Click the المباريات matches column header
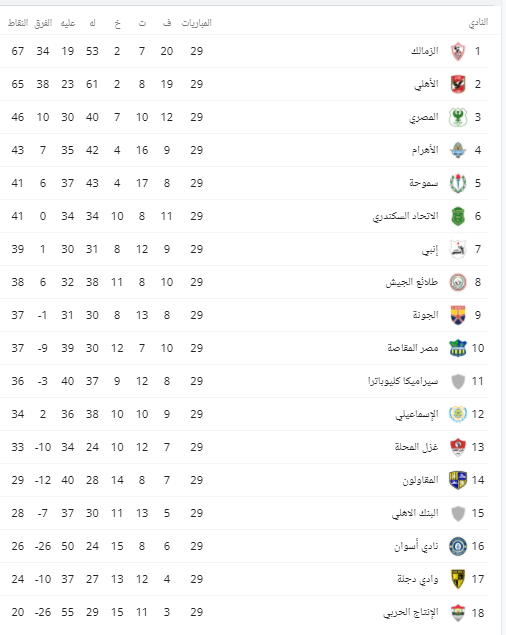 click(196, 23)
